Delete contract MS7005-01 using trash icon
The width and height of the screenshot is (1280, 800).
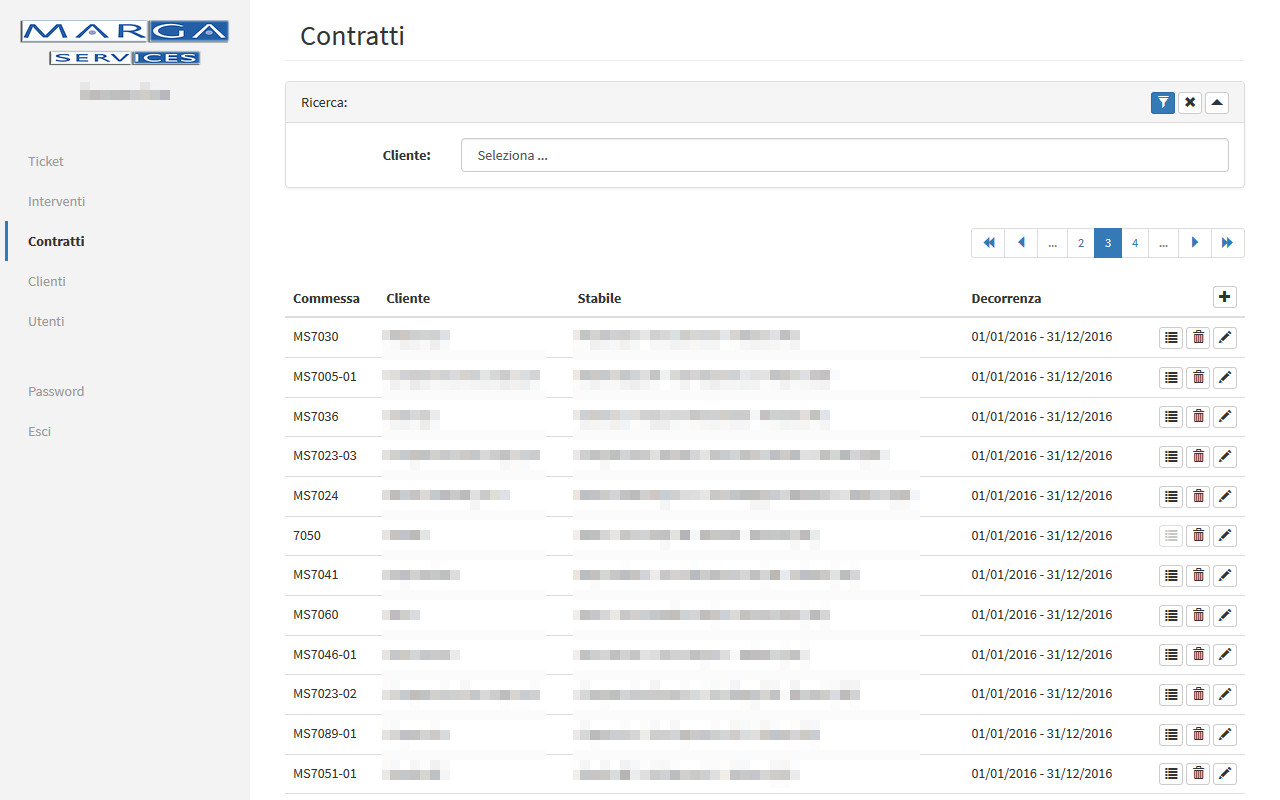click(x=1198, y=378)
